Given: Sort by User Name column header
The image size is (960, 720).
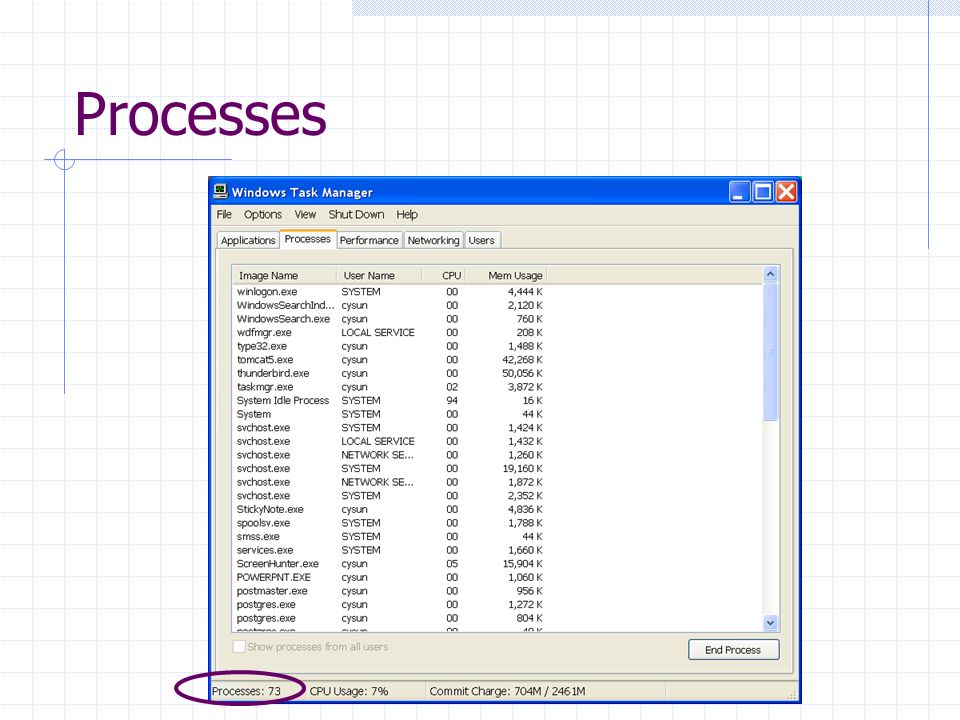Looking at the screenshot, I should [x=379, y=276].
